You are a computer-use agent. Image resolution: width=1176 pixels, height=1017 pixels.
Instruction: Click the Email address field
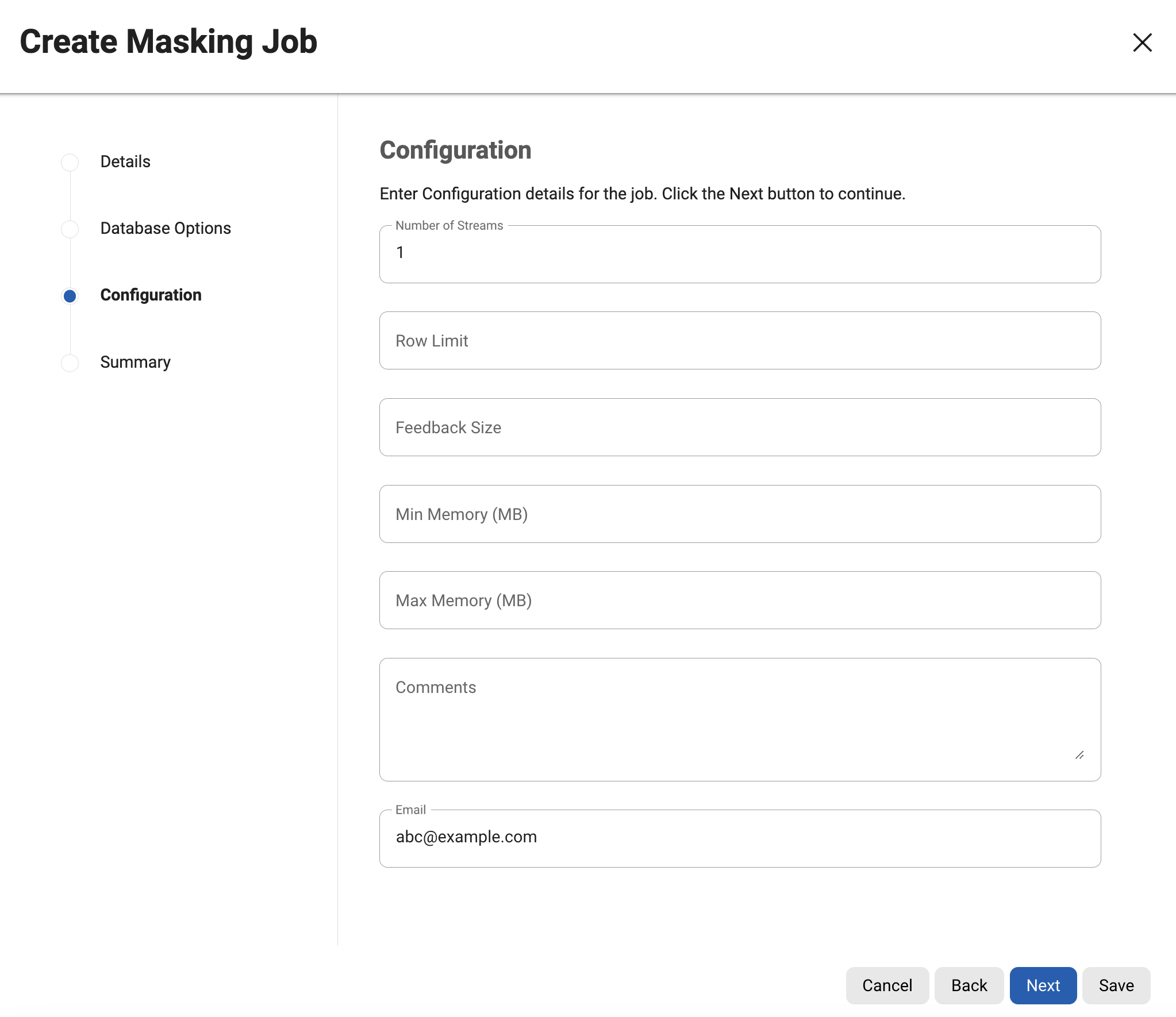tap(740, 838)
